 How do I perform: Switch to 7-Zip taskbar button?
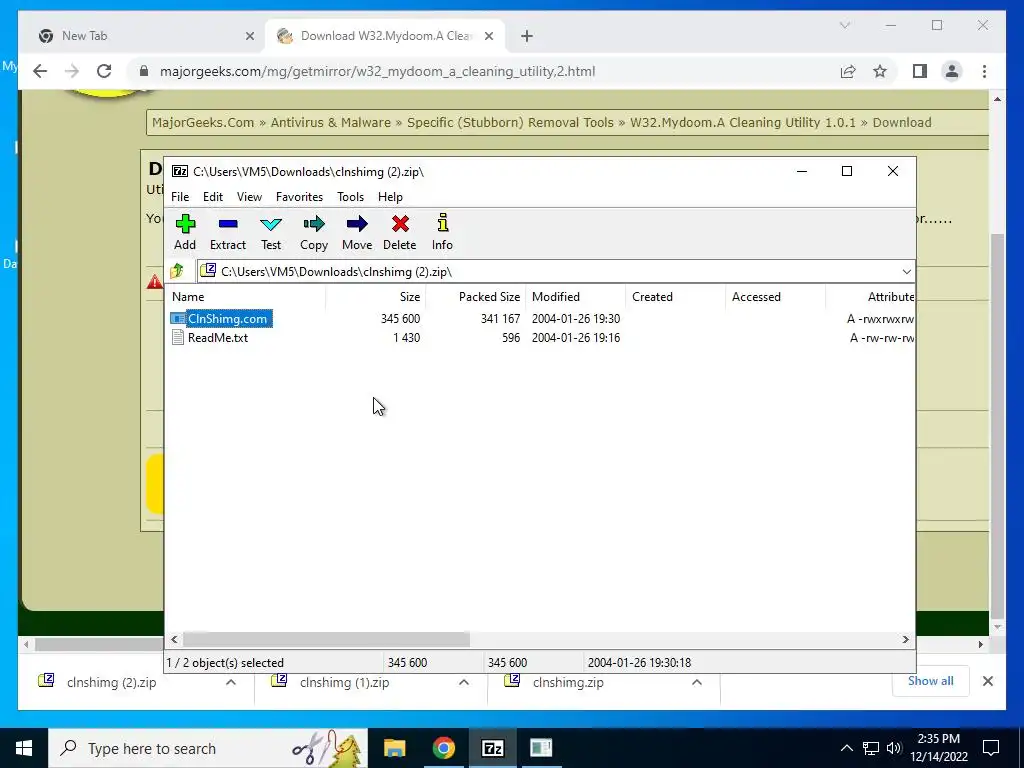(x=492, y=748)
